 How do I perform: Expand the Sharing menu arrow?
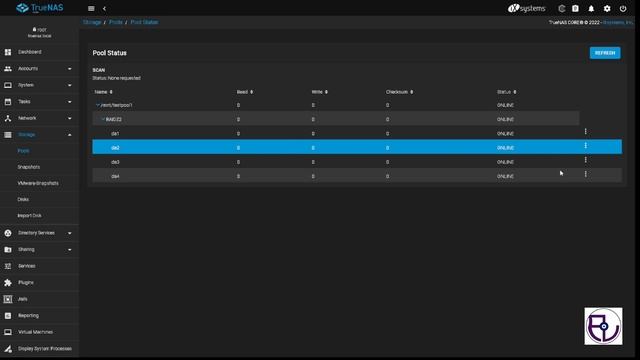(x=69, y=250)
